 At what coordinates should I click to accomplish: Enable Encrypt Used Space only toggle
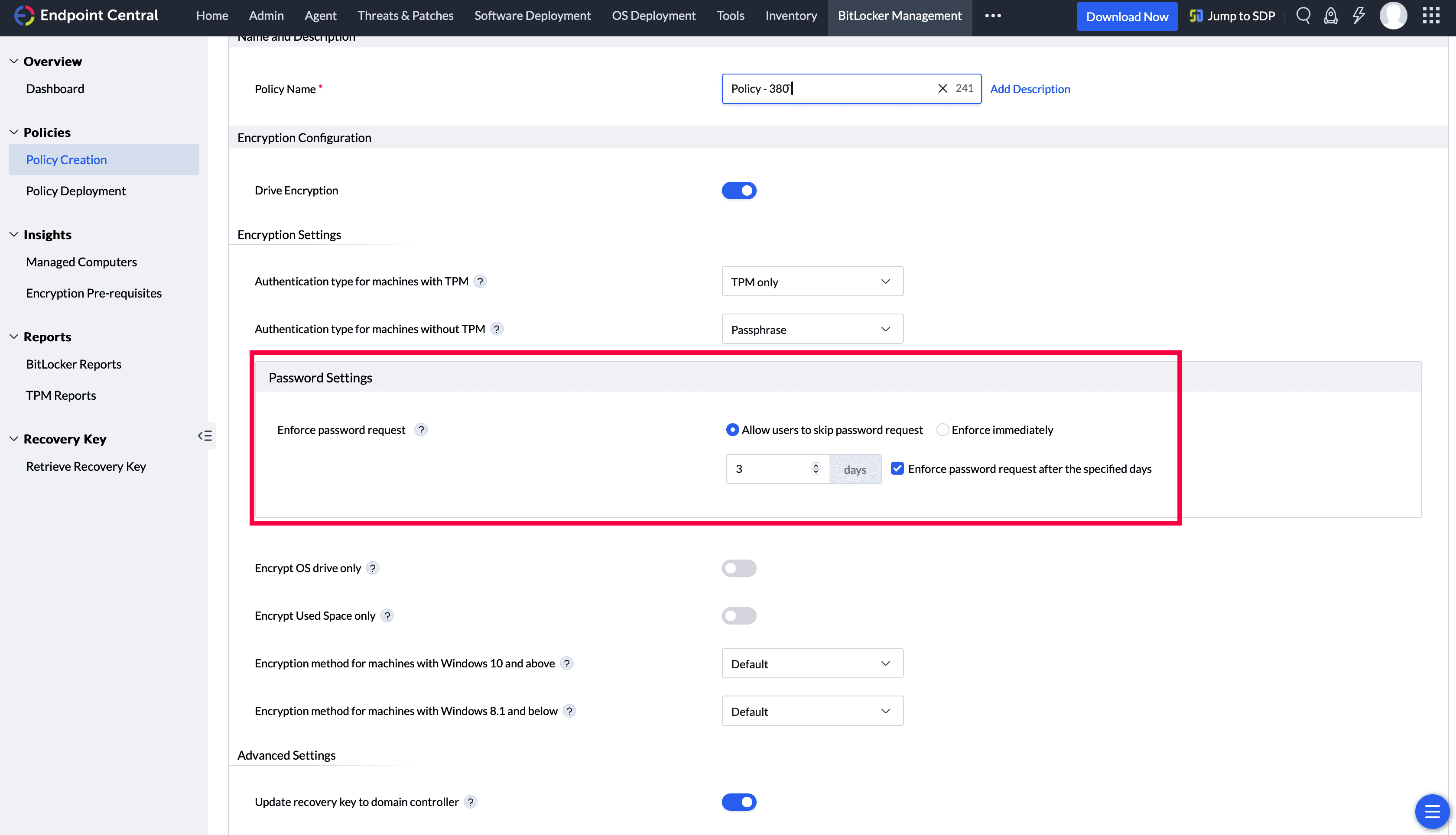coord(739,615)
